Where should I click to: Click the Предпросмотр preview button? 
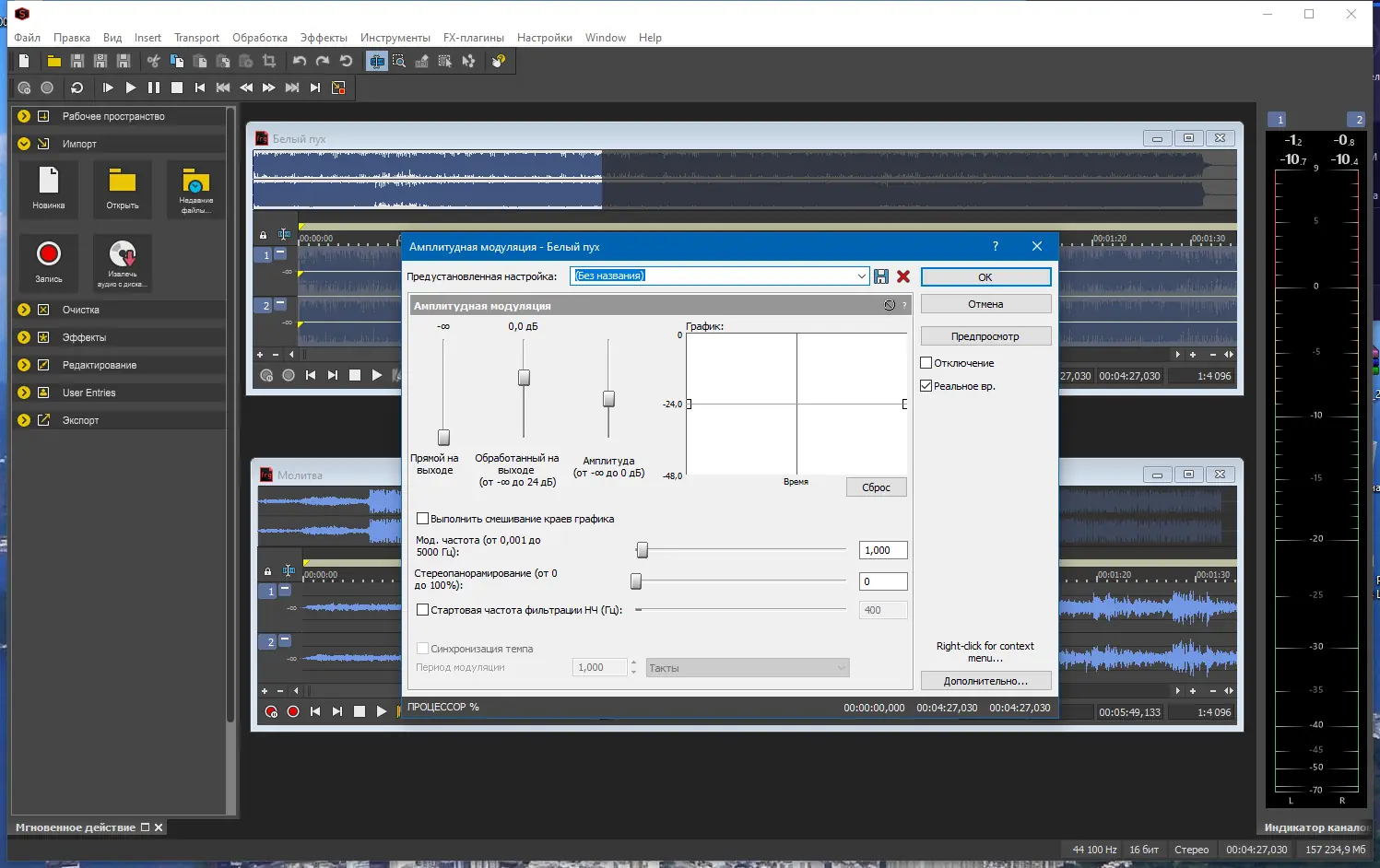pos(985,336)
